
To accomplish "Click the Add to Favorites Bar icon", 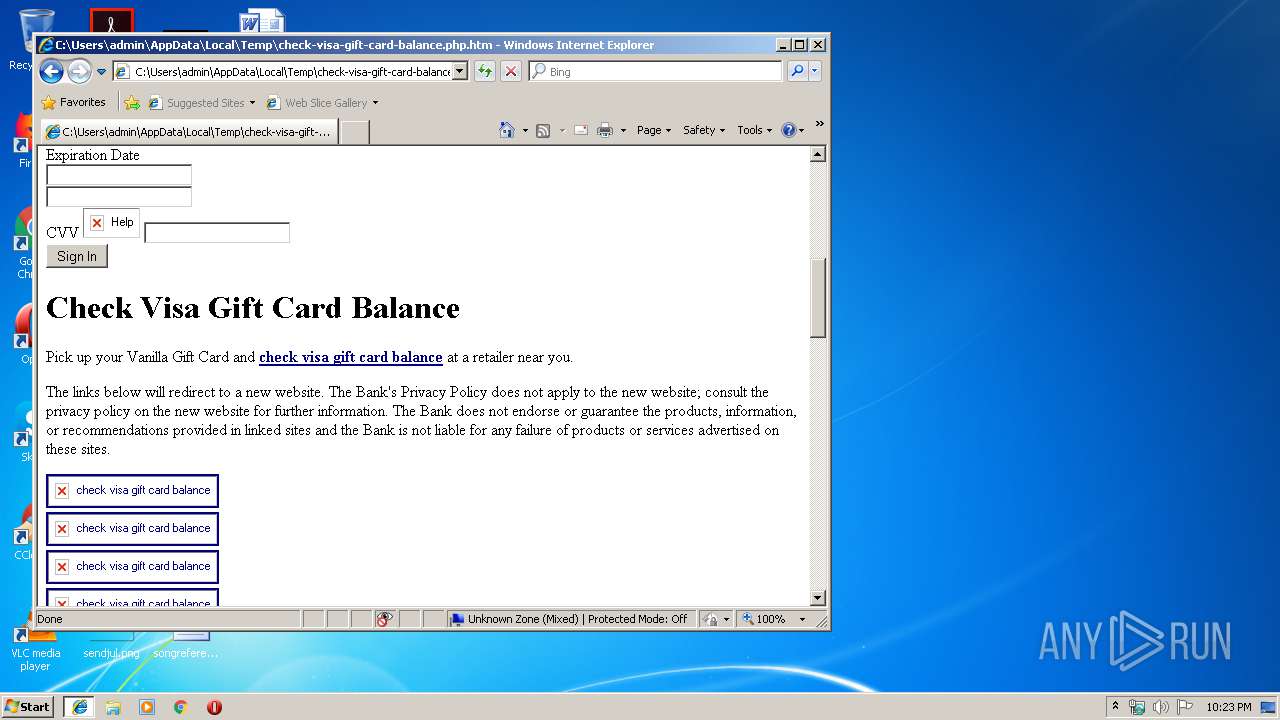I will click(x=132, y=102).
